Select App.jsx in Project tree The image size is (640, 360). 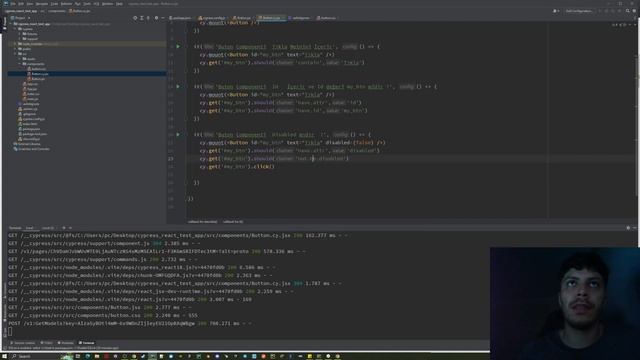[x=30, y=89]
